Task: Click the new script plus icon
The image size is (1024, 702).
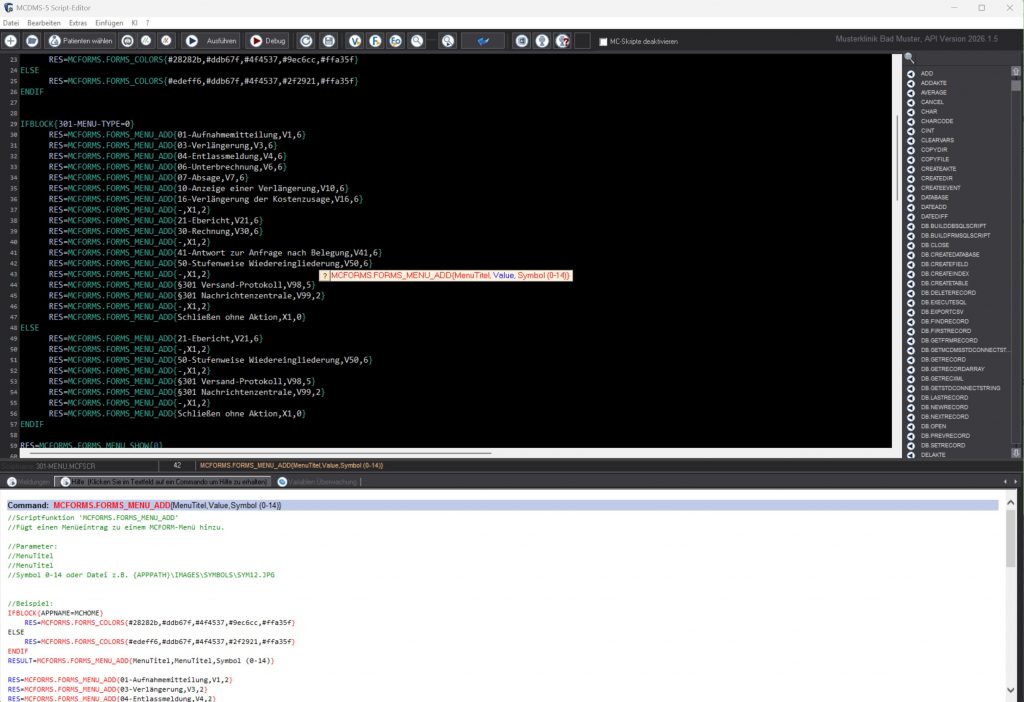Action: [x=11, y=41]
